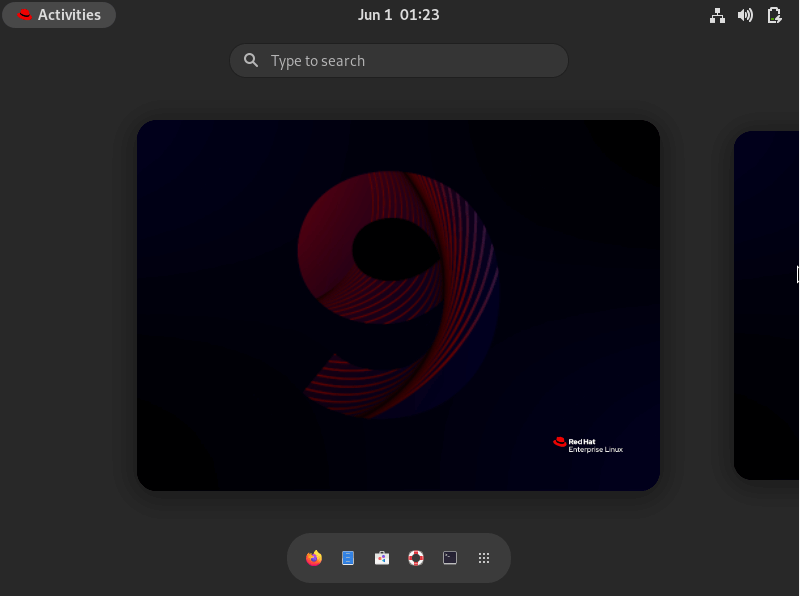Click empty dash space beside Firefox icon
Viewport: 800px width, 596px height.
click(296, 558)
